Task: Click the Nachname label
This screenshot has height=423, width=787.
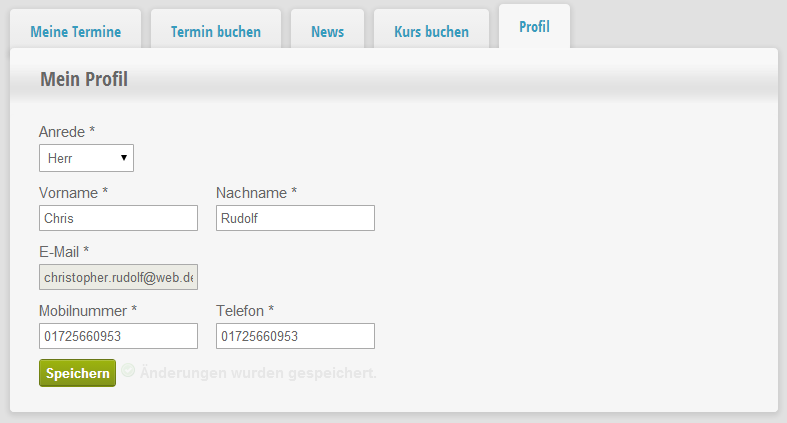Action: pos(256,193)
